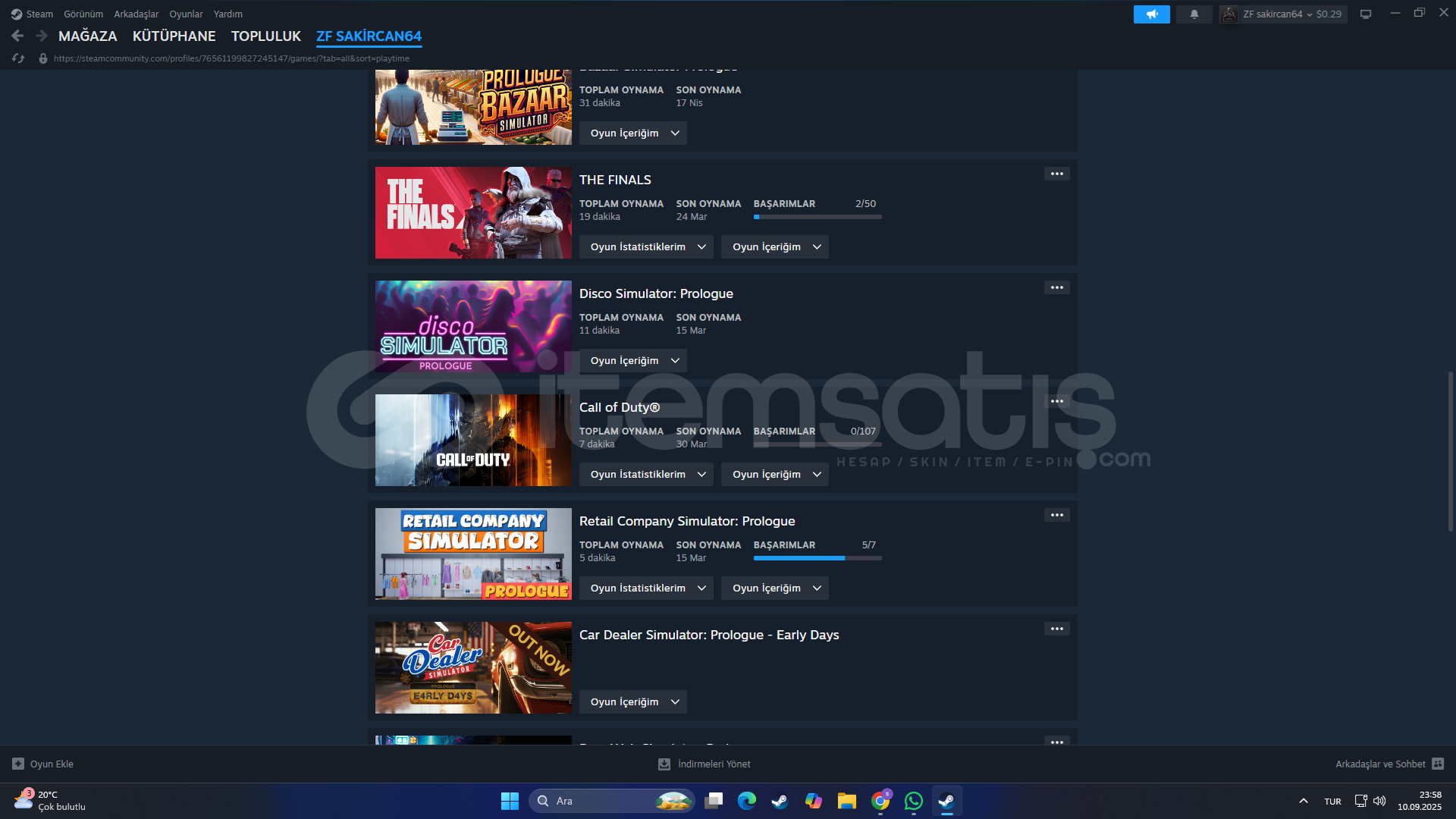Image resolution: width=1456 pixels, height=819 pixels.
Task: Switch to the KÜTÜPHANE tab
Action: (x=174, y=36)
